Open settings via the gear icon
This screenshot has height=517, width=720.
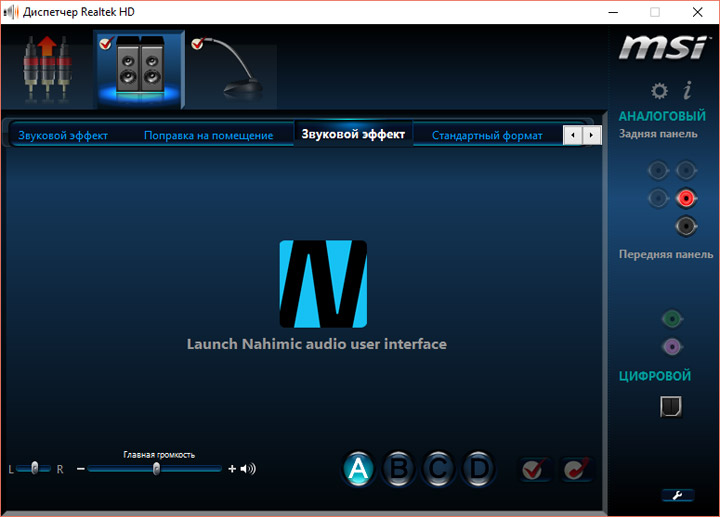click(x=659, y=90)
